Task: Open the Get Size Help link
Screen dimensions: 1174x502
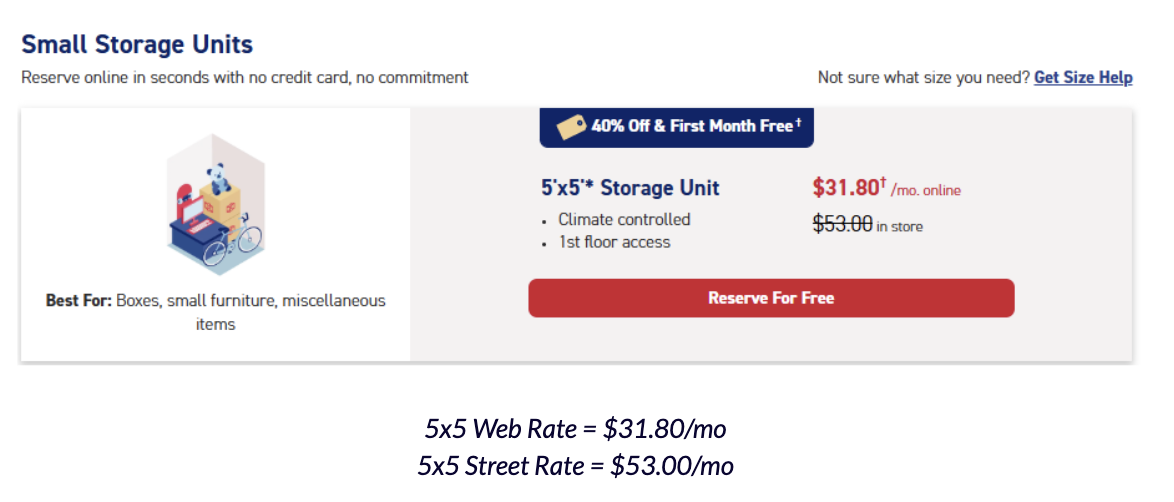Action: pos(1083,77)
